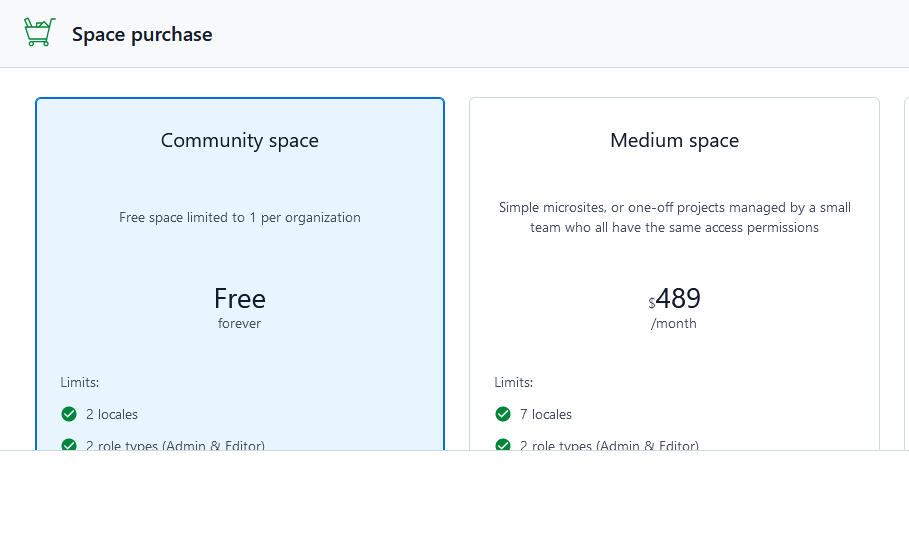Click the 'forever' label under Free
This screenshot has width=909, height=539.
tap(239, 323)
